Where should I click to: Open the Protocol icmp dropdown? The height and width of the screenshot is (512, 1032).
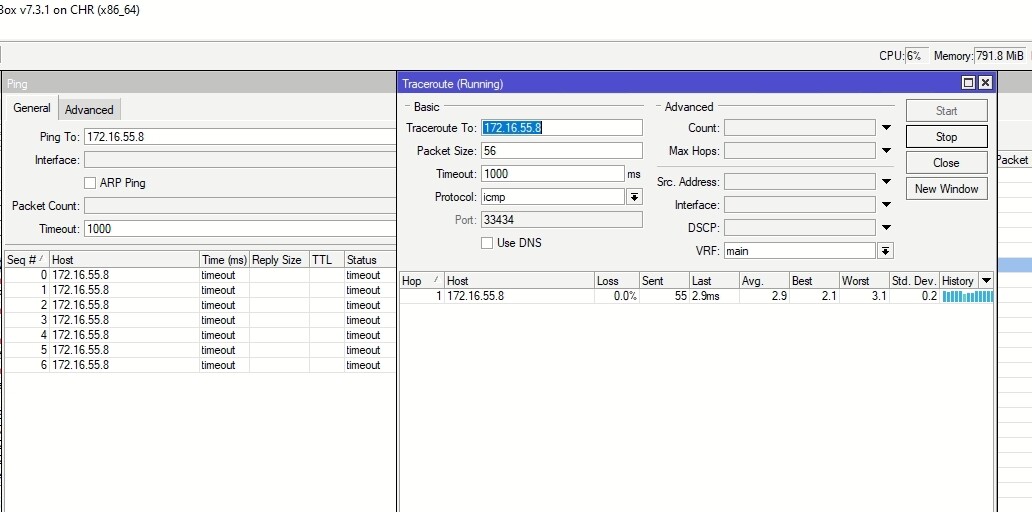[x=634, y=197]
